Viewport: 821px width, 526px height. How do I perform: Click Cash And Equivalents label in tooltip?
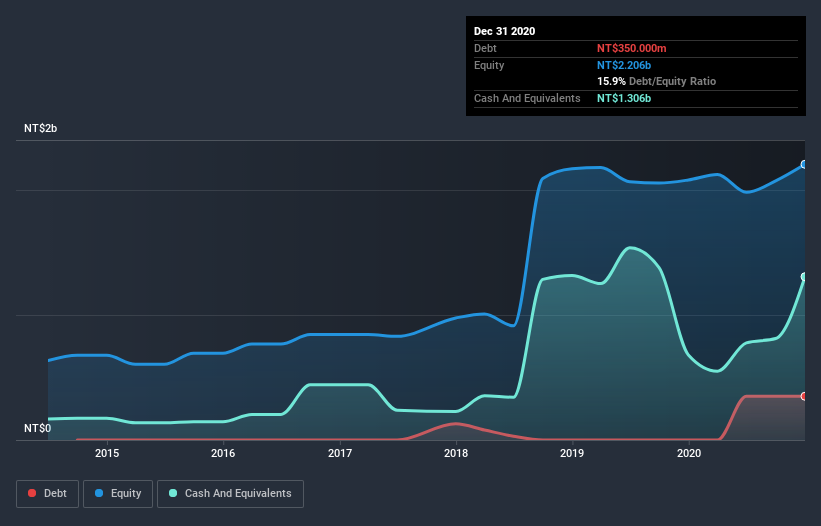coord(527,98)
